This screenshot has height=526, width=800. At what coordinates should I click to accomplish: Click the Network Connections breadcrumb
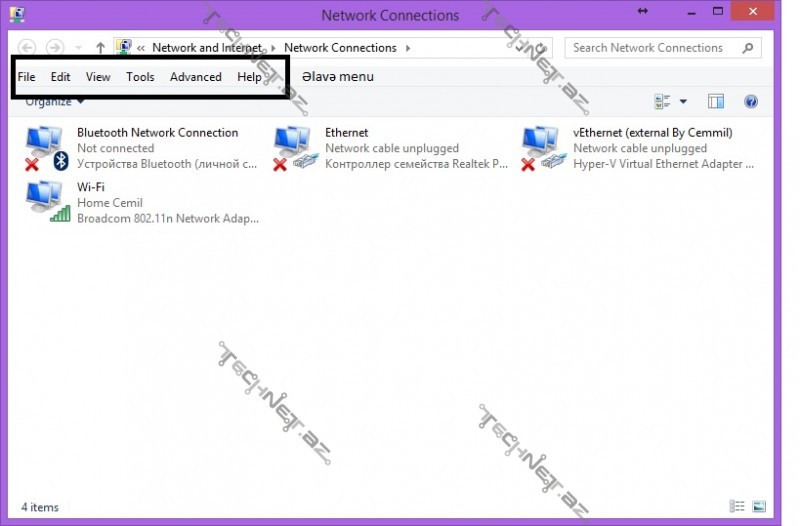pyautogui.click(x=340, y=48)
